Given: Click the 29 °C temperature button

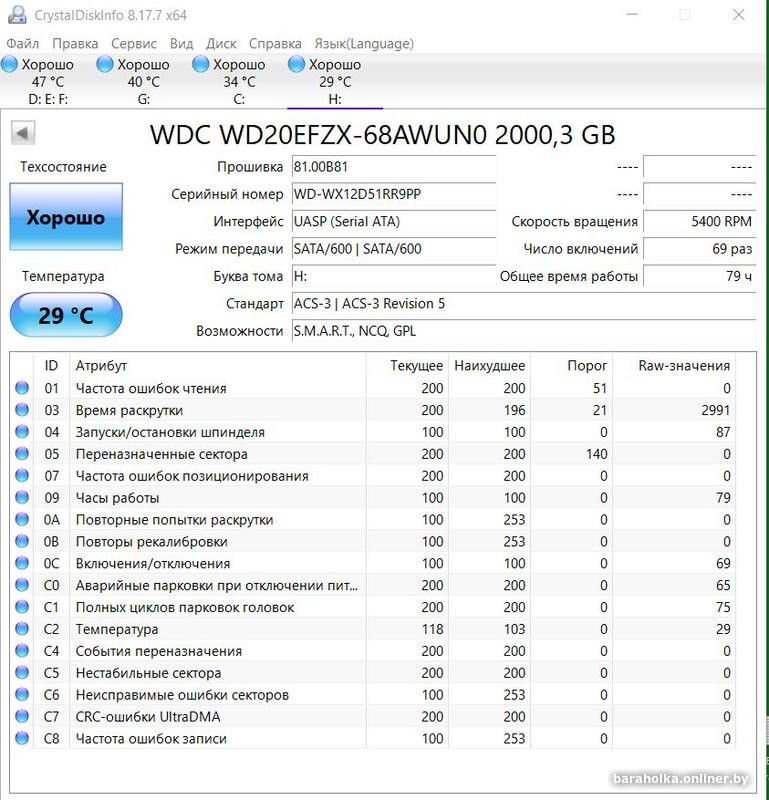Looking at the screenshot, I should coord(66,315).
